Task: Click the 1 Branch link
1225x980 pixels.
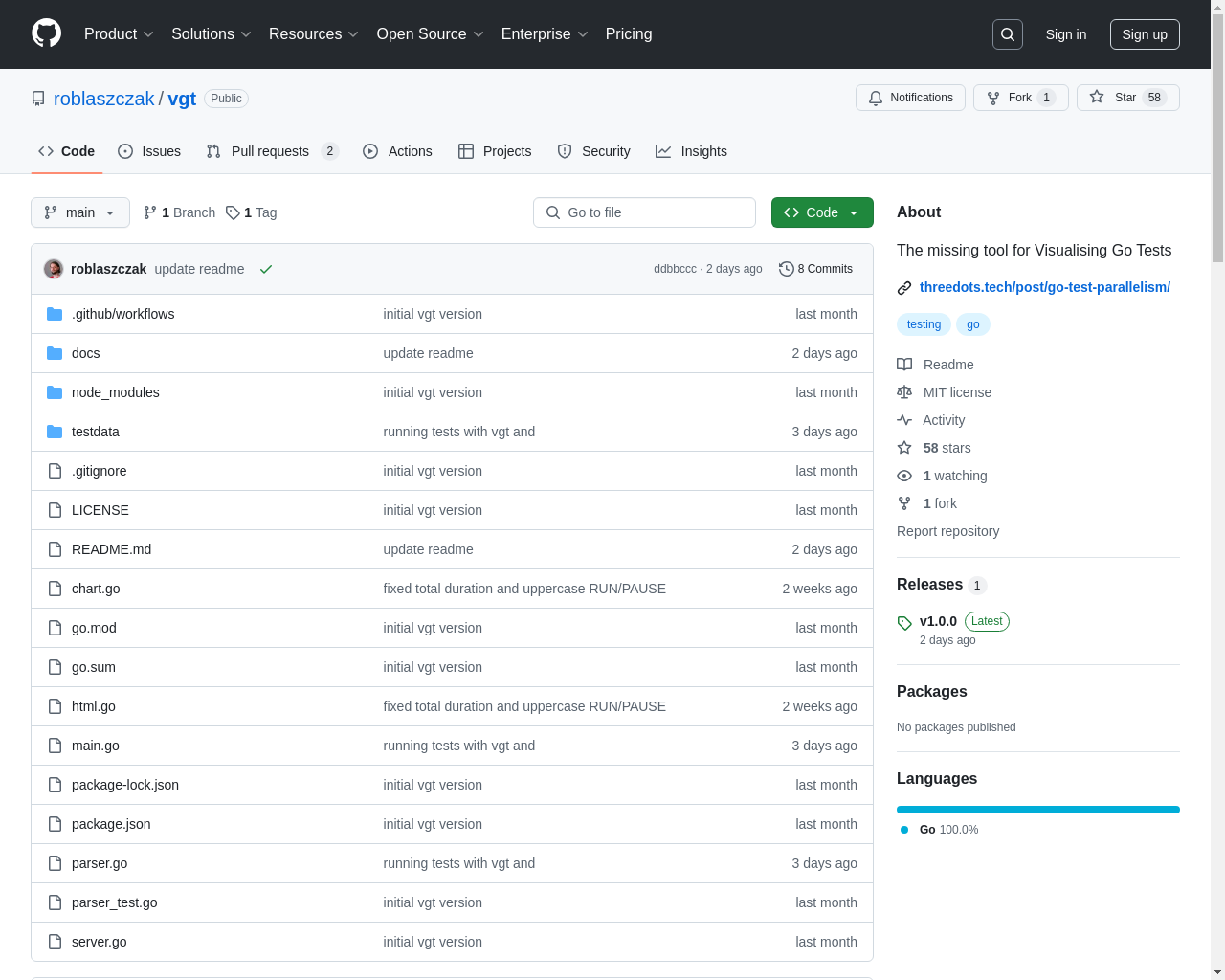Action: [x=179, y=212]
